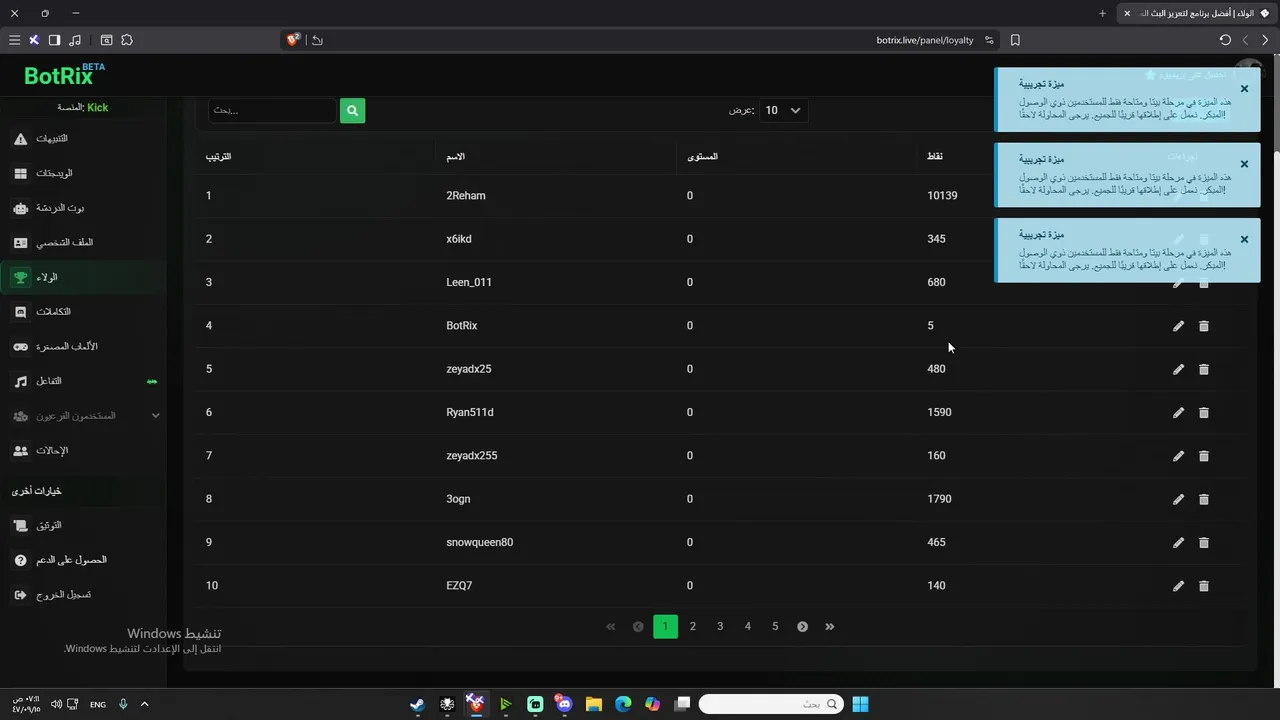
Task: Show hidden system tray icons chevron
Action: (144, 704)
